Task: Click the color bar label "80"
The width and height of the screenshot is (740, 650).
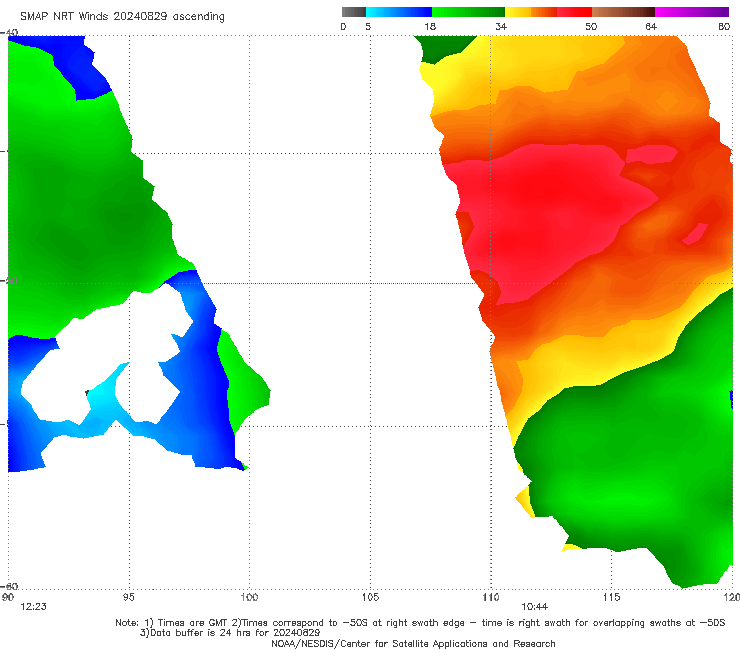Action: (x=724, y=26)
